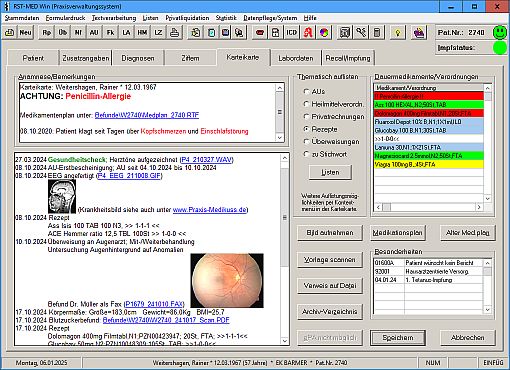Open the Datenpflege/System menu
The width and height of the screenshot is (510, 370).
(x=270, y=18)
